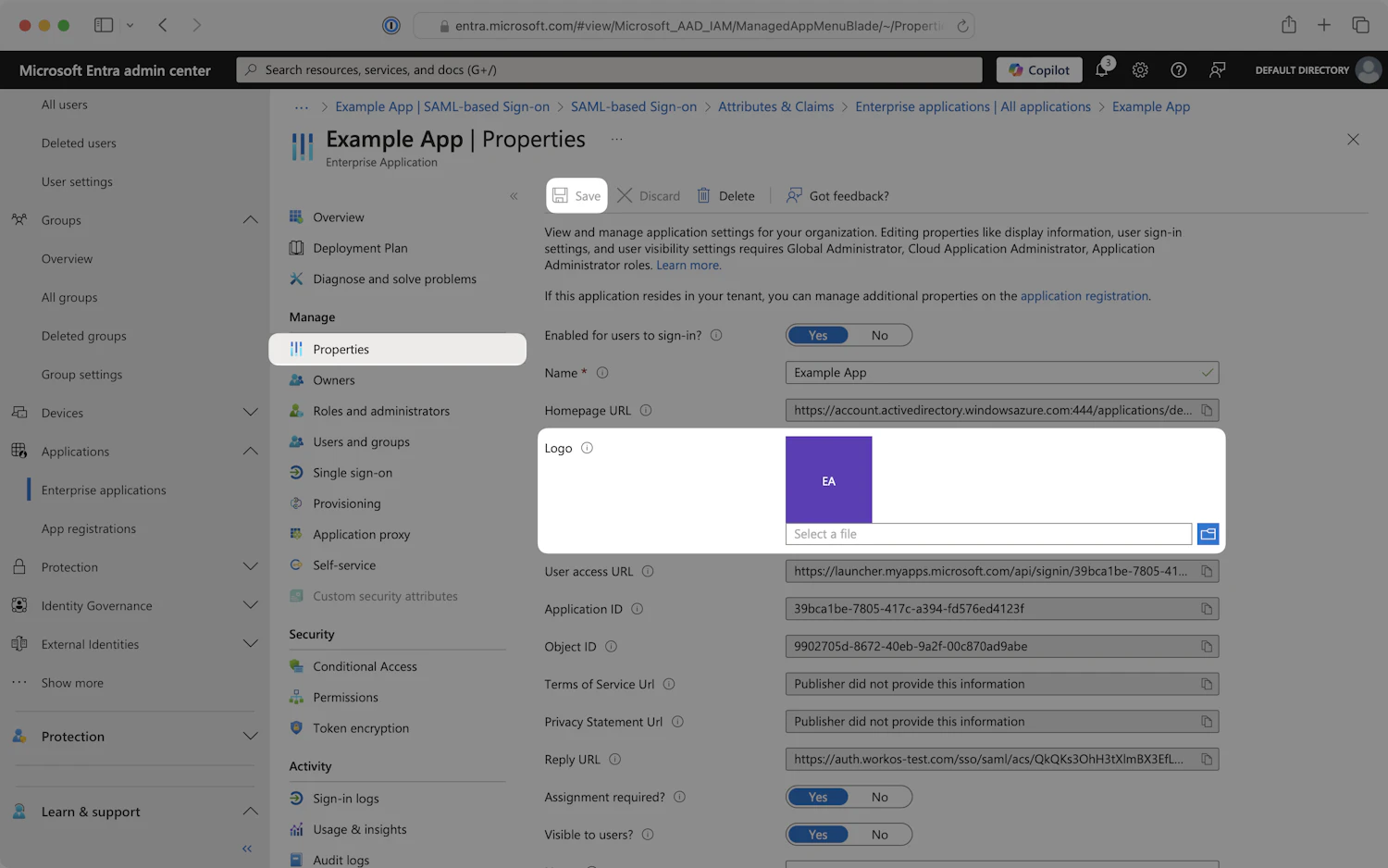
Task: Click the Delete trash icon button
Action: (725, 195)
